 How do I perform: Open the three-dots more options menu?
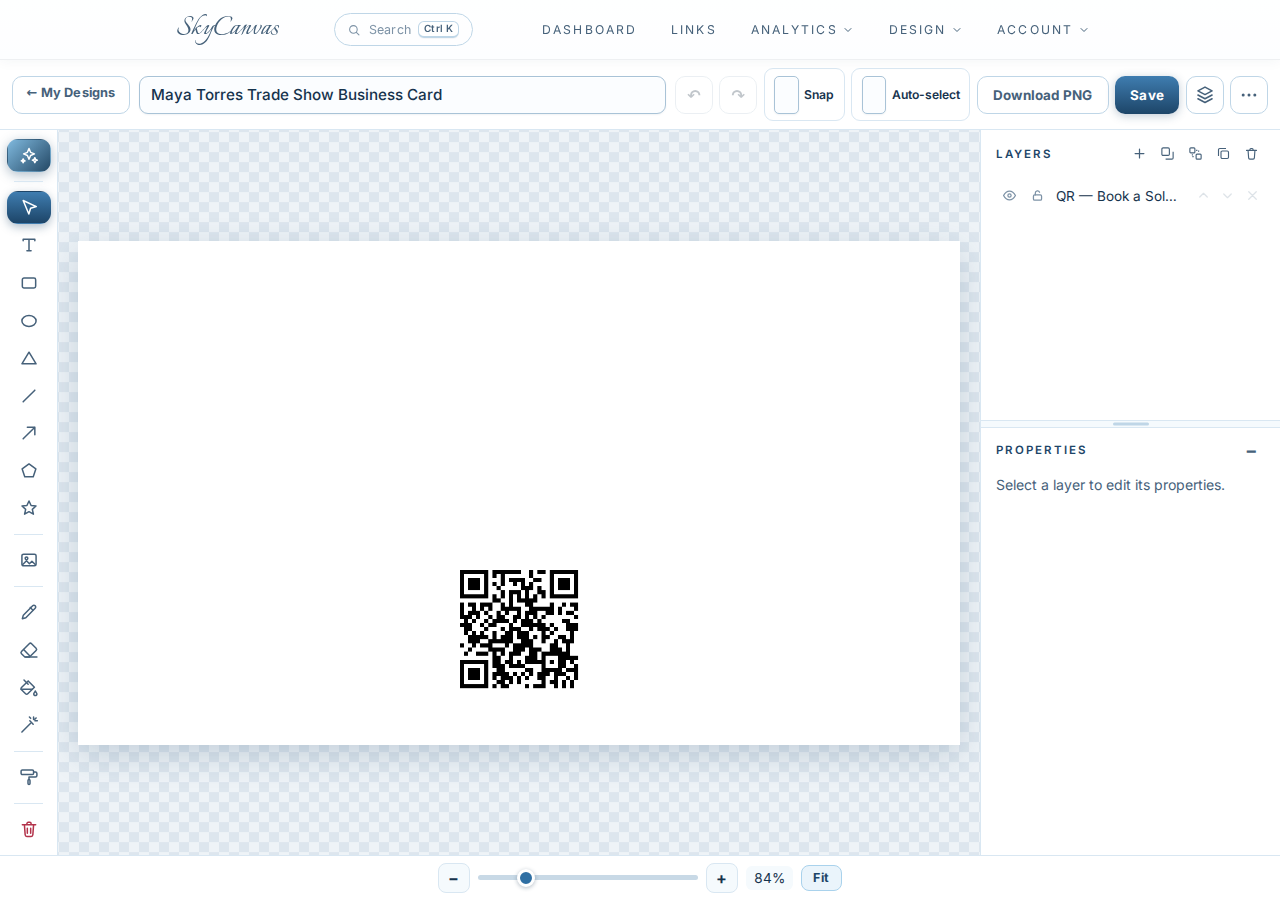tap(1249, 95)
